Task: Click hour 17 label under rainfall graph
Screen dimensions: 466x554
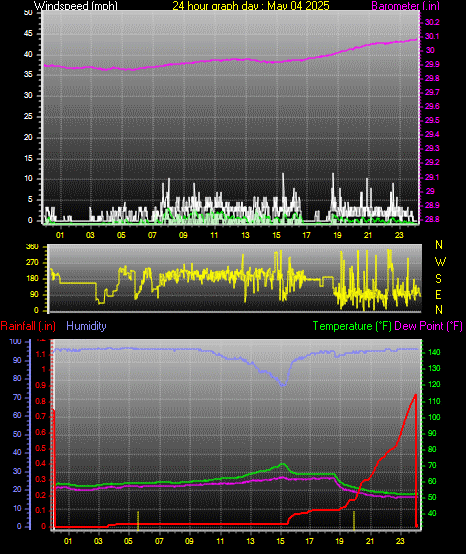Action: pos(309,541)
